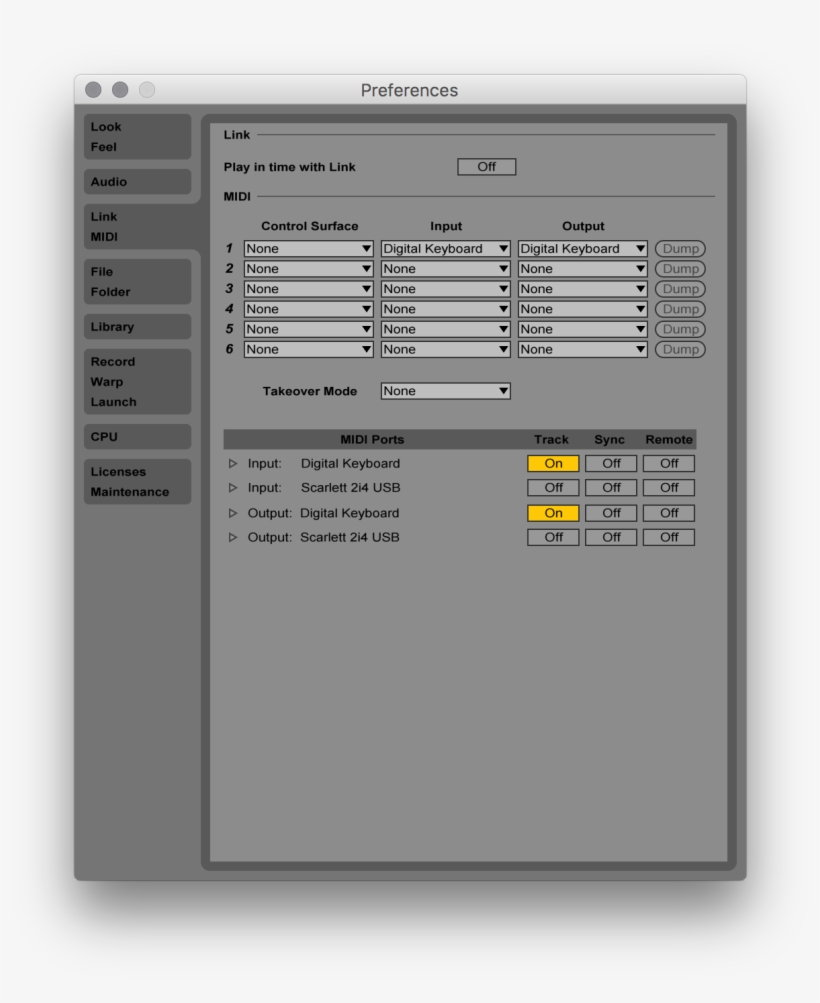Image resolution: width=820 pixels, height=1003 pixels.
Task: Enable Sync for Digital Keyboard input
Action: tap(610, 463)
